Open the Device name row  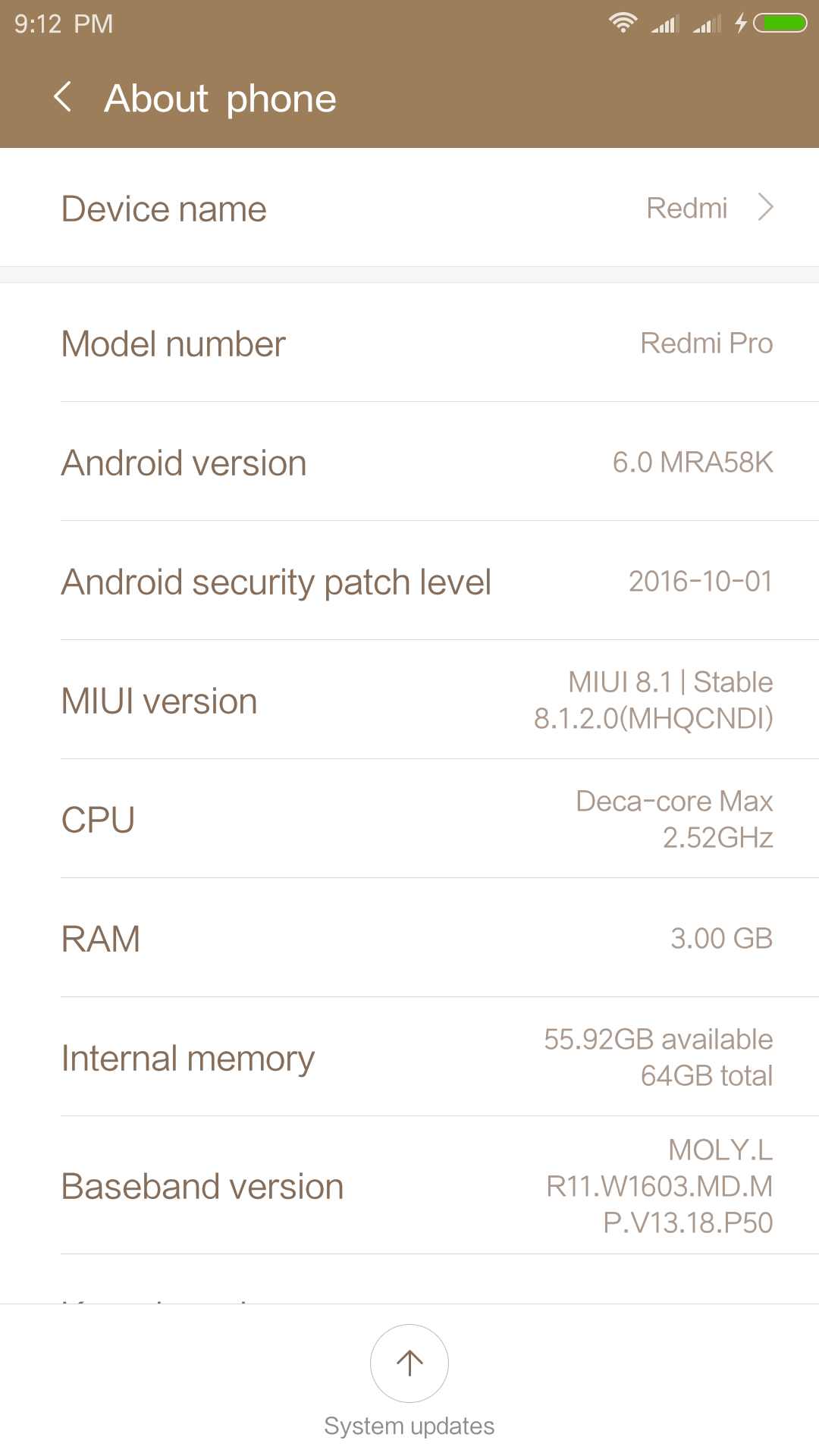[409, 208]
